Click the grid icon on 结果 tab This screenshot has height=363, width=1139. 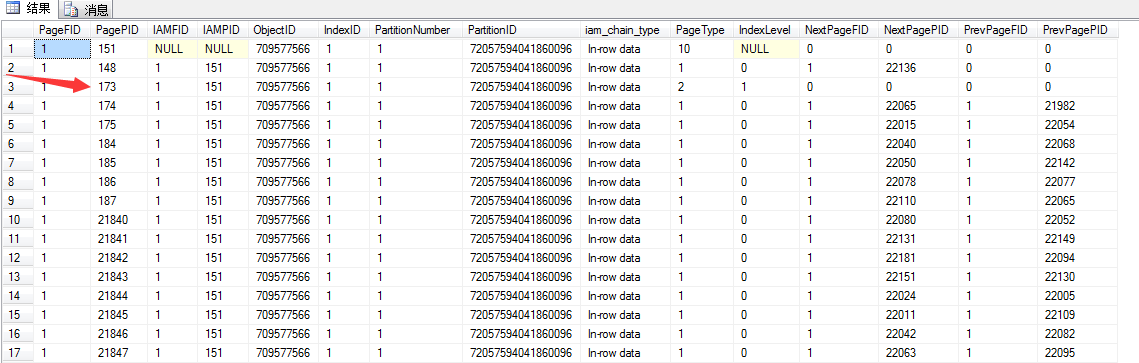[13, 9]
